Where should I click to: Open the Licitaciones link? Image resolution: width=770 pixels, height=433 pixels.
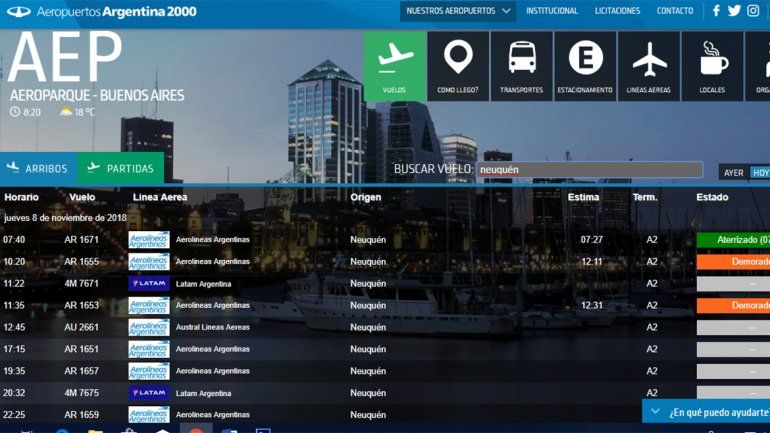tap(617, 11)
